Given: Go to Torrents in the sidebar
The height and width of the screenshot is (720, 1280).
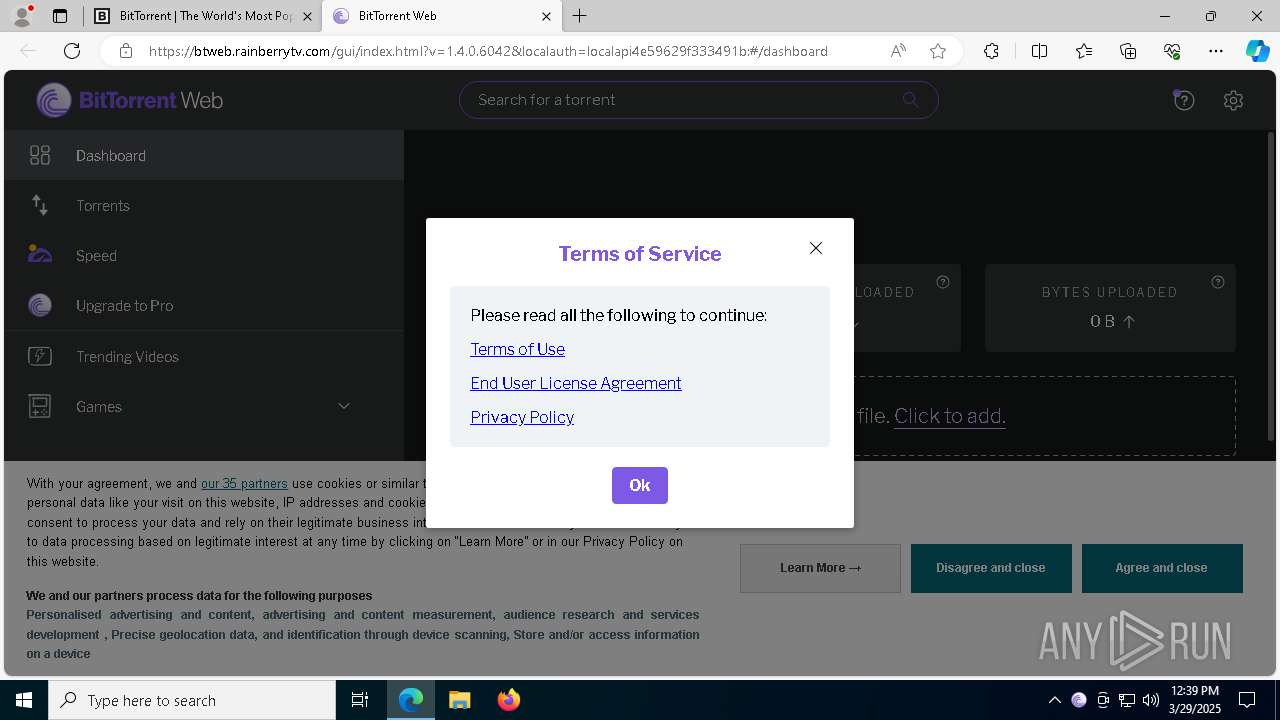Looking at the screenshot, I should click(x=204, y=205).
